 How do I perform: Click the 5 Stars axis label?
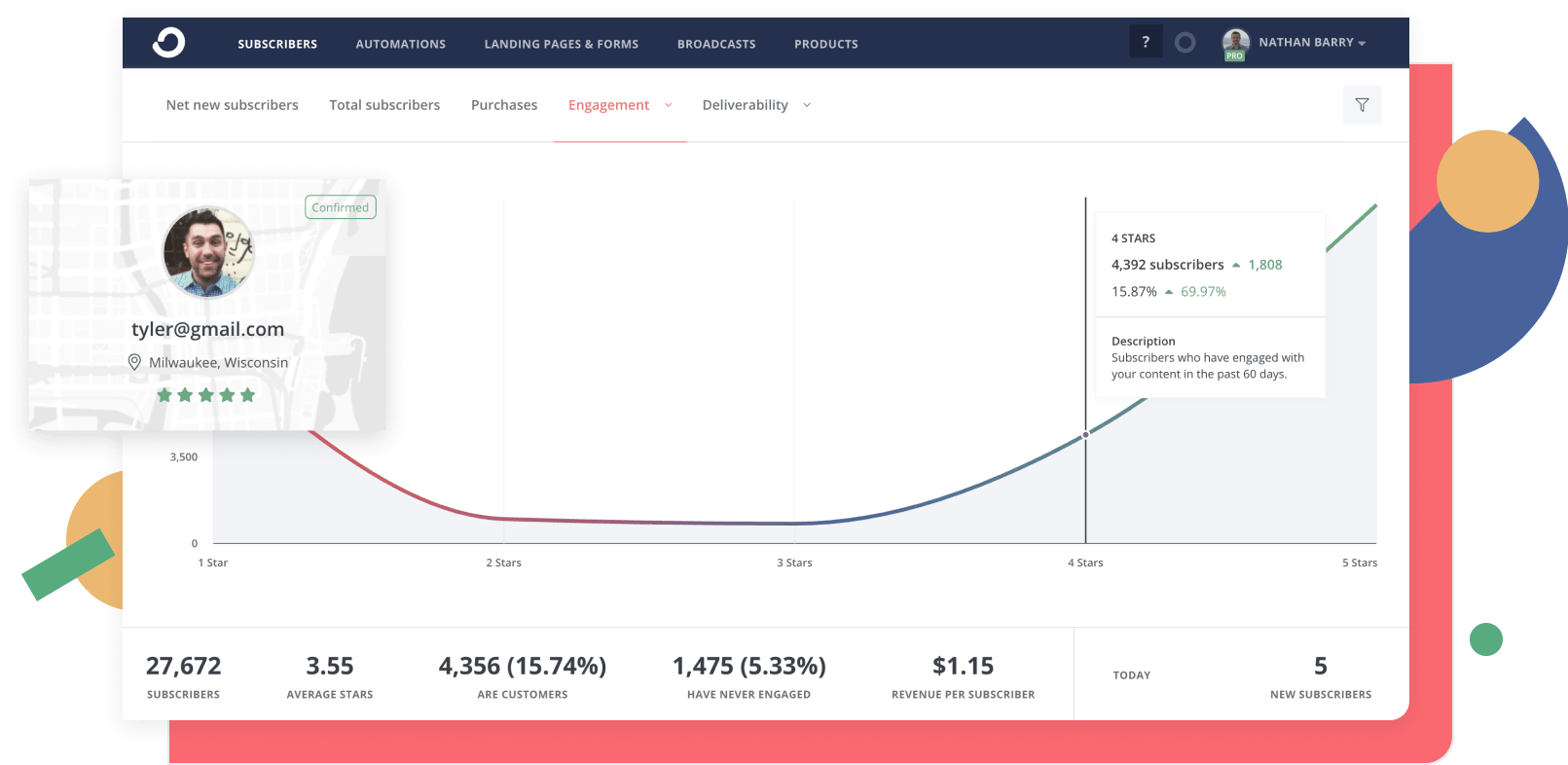(1360, 563)
